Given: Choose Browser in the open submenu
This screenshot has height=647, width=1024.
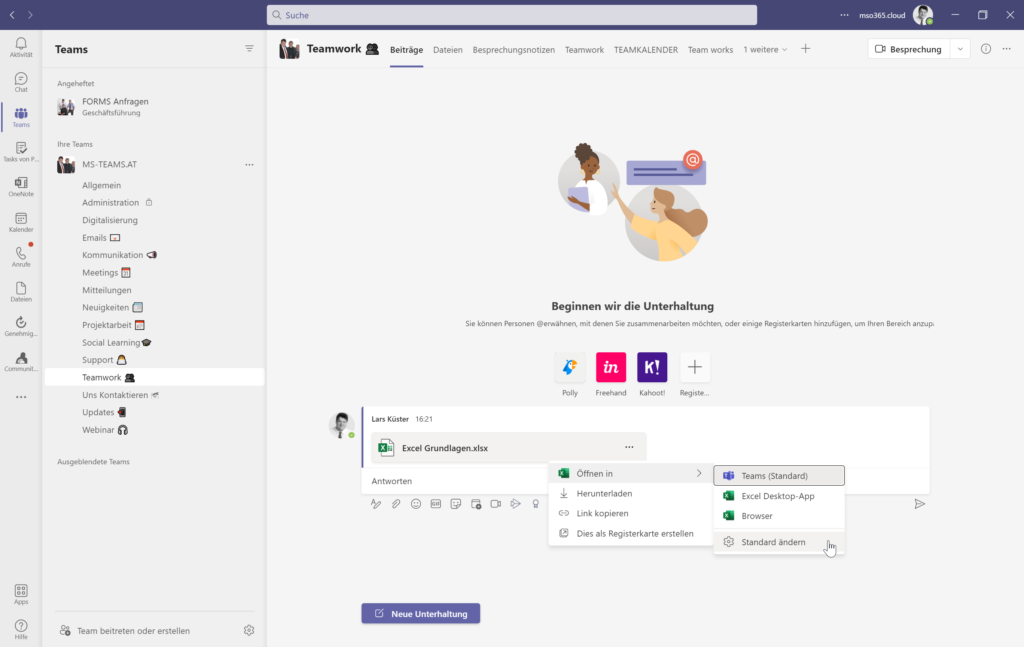Looking at the screenshot, I should [x=779, y=516].
